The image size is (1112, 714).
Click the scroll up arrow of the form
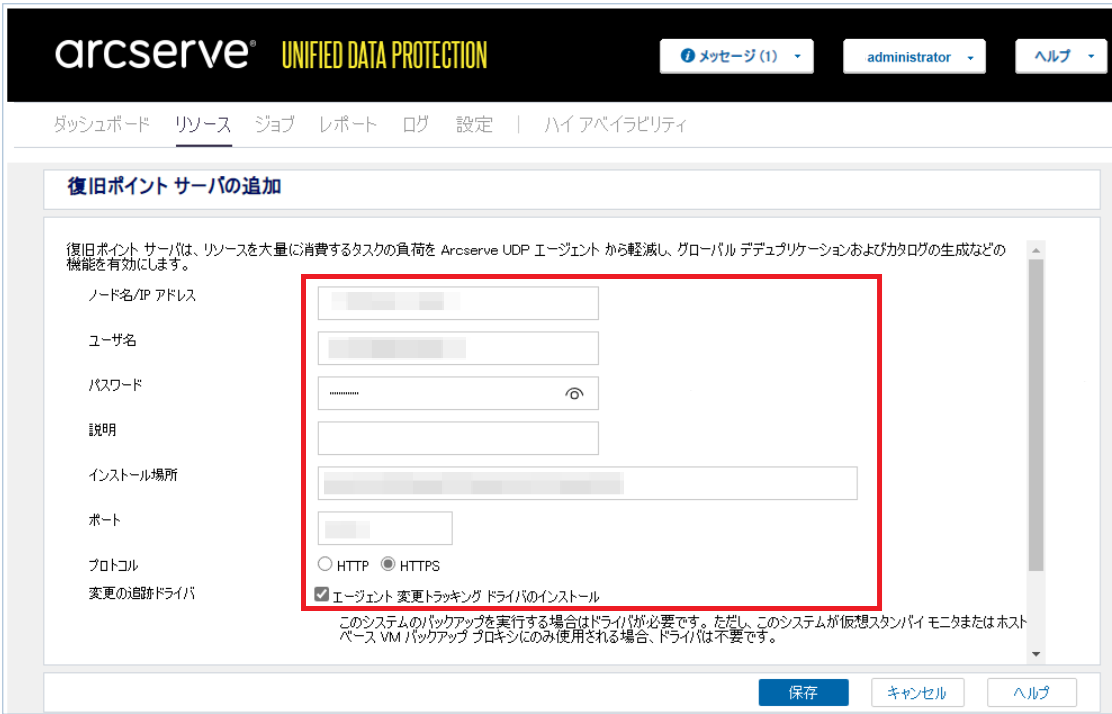[1036, 250]
